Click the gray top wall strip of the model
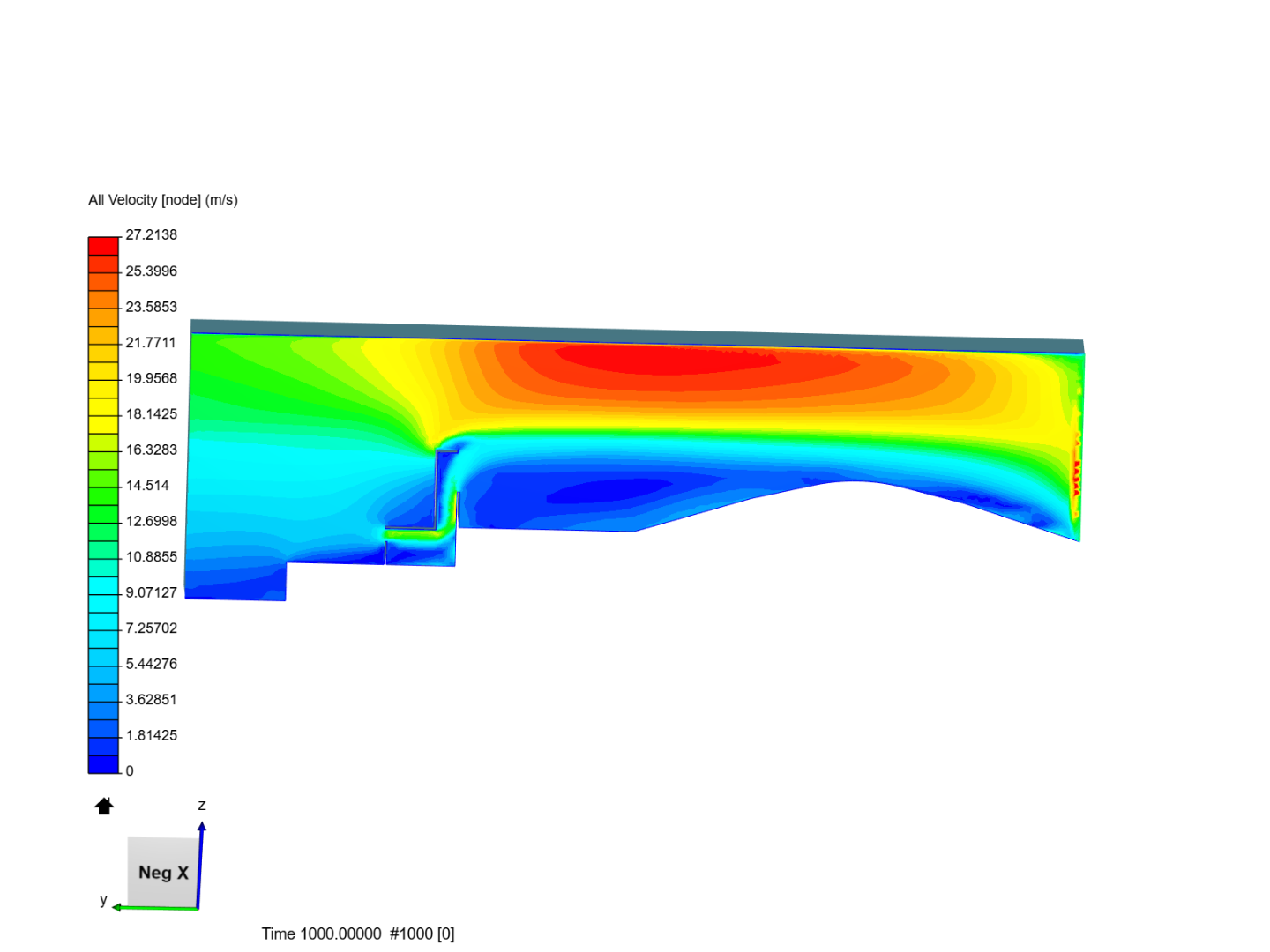The width and height of the screenshot is (1270, 952). (637, 335)
